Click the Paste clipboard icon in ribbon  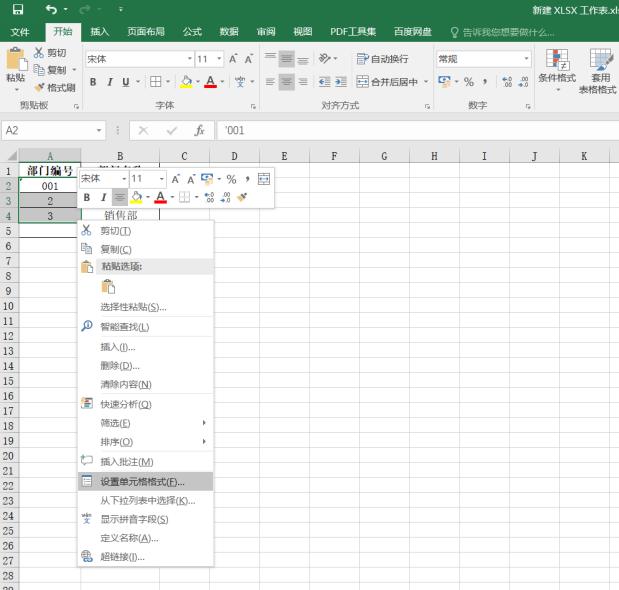[x=16, y=59]
